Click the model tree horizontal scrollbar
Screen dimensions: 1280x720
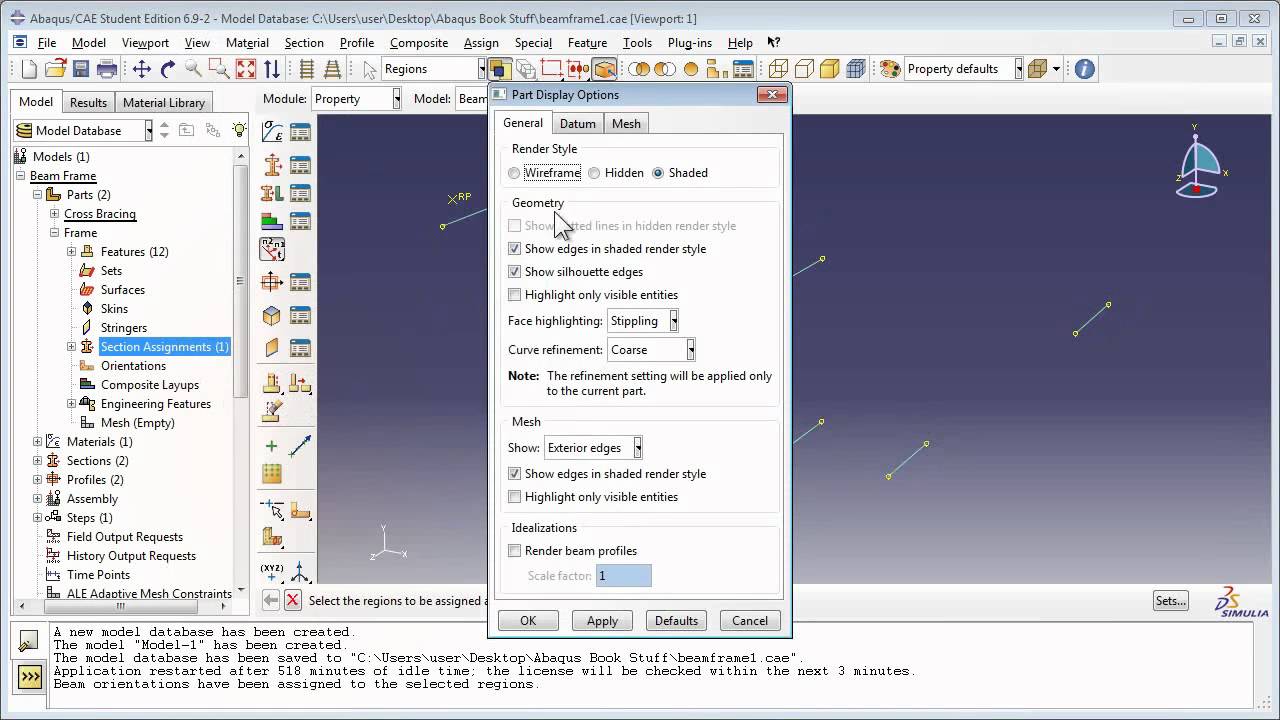(x=123, y=606)
